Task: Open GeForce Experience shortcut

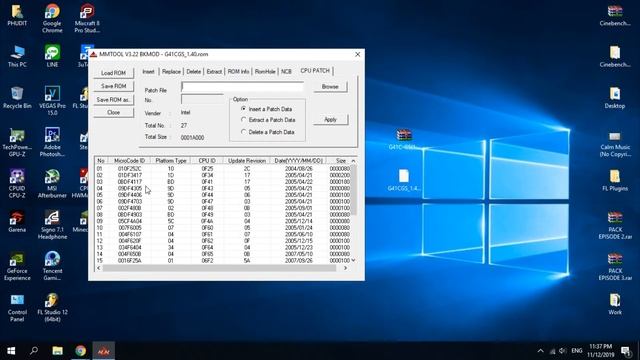Action: point(17,266)
